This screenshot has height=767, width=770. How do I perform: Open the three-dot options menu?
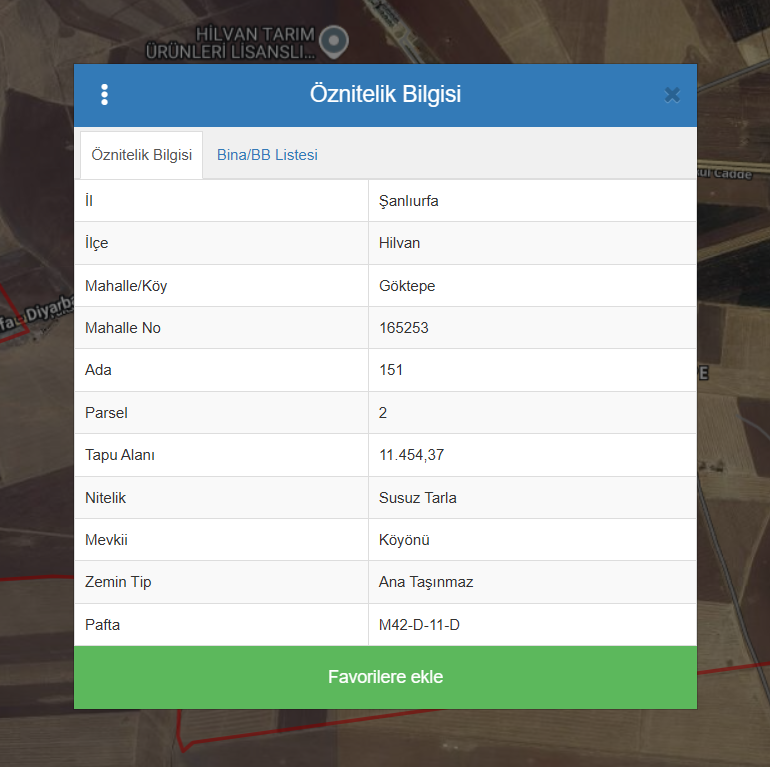(x=104, y=95)
